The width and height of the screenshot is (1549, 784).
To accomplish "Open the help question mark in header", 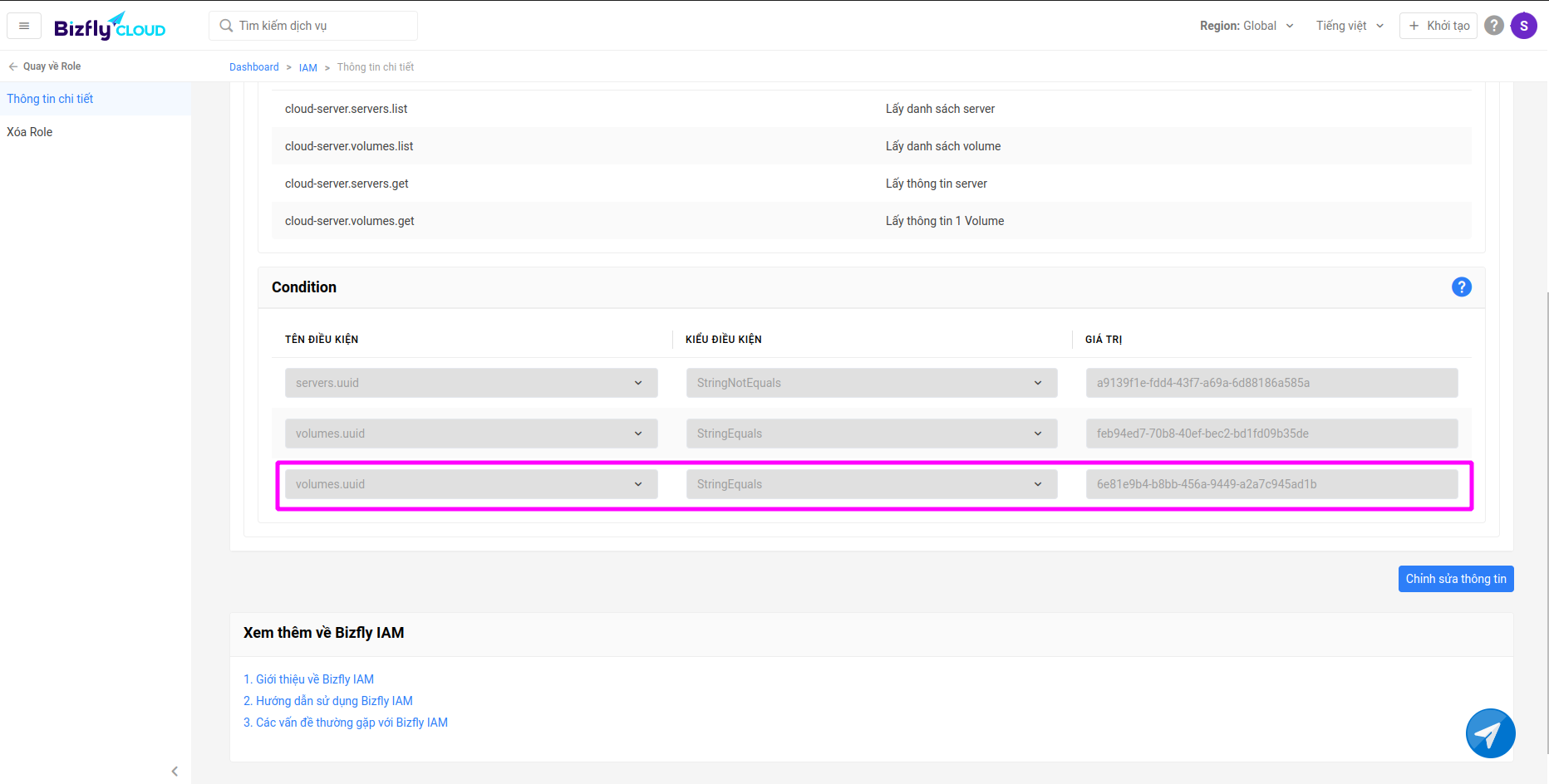I will pos(1493,26).
